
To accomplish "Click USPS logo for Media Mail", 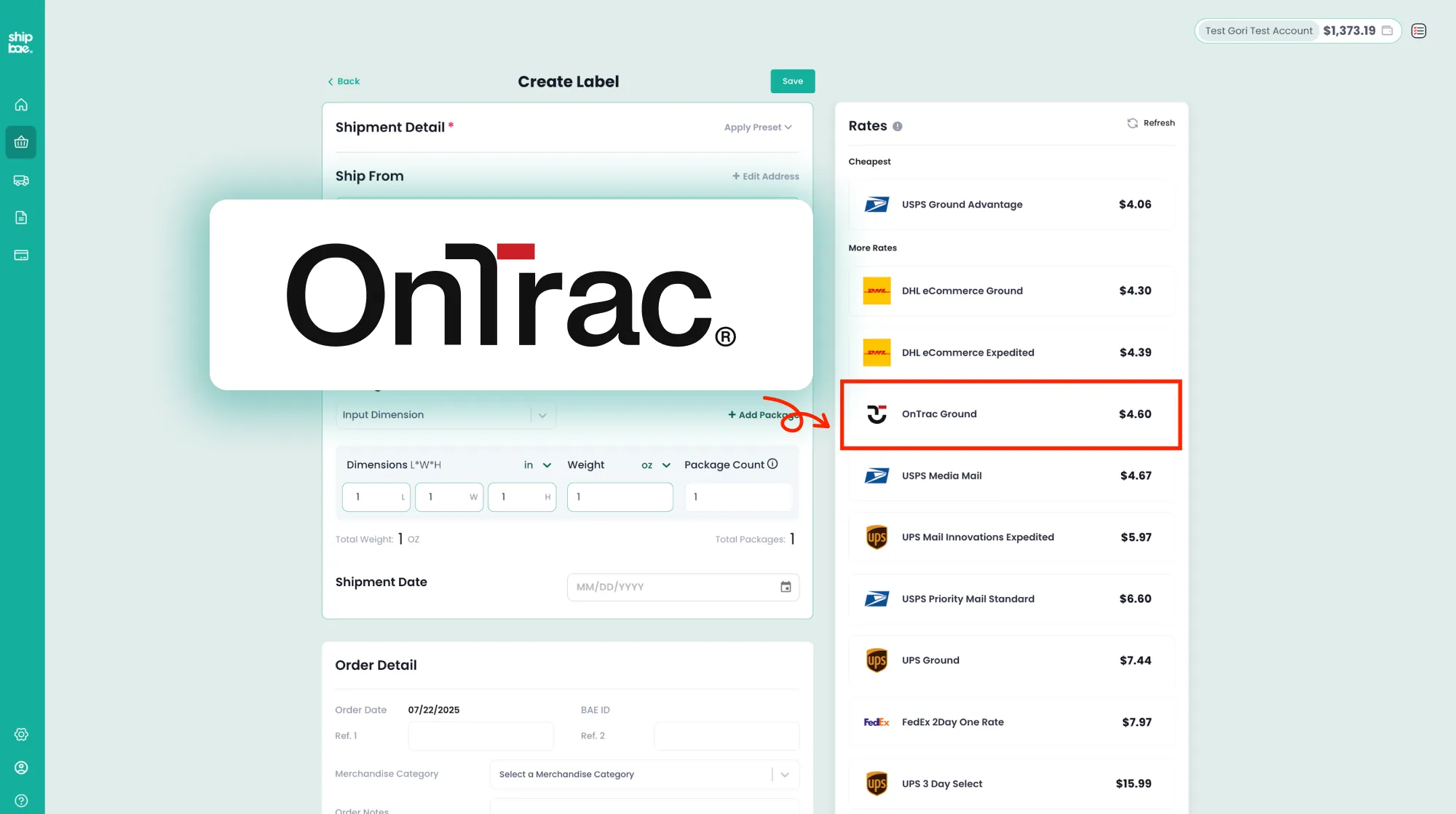I will click(x=877, y=475).
